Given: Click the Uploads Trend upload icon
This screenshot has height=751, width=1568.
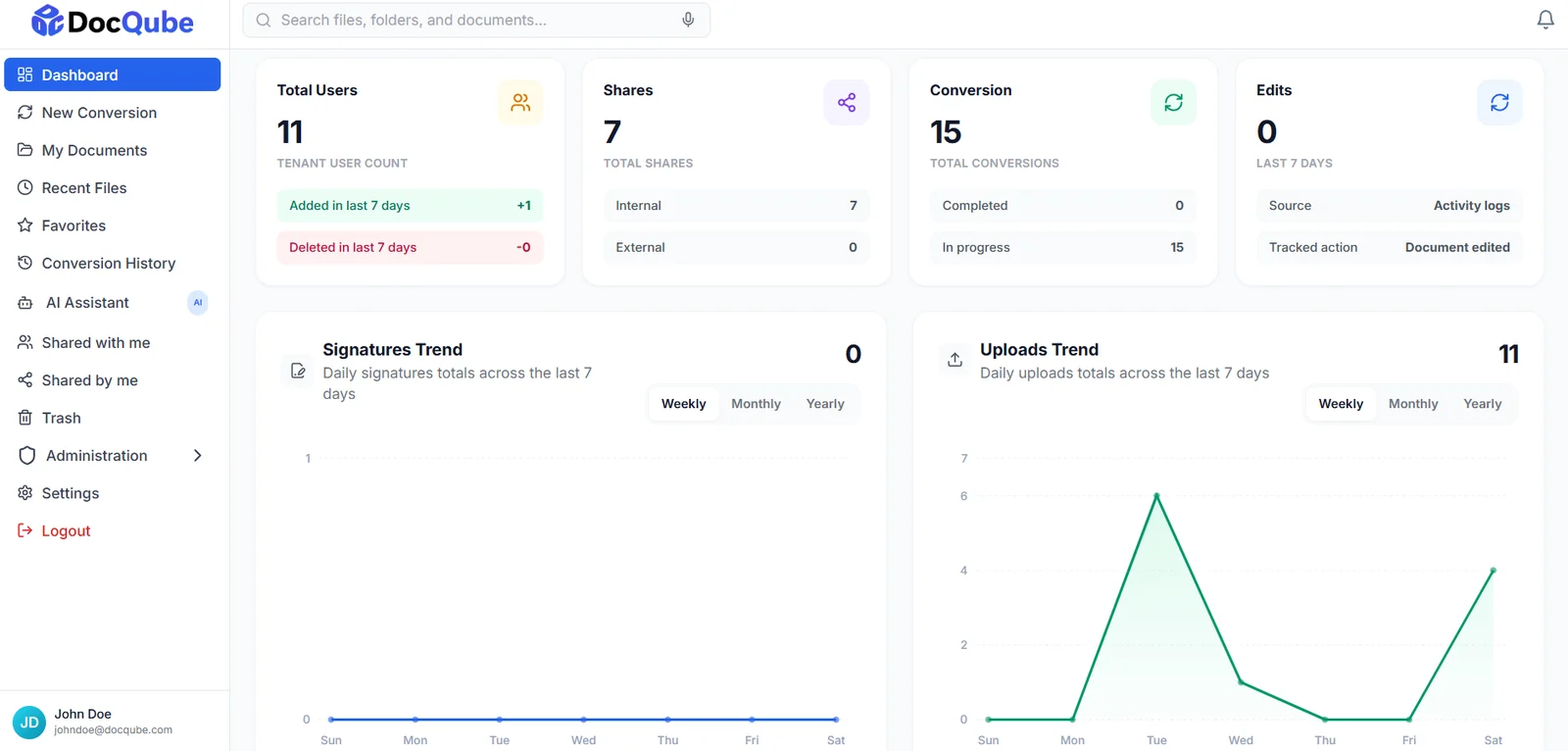Looking at the screenshot, I should [955, 360].
